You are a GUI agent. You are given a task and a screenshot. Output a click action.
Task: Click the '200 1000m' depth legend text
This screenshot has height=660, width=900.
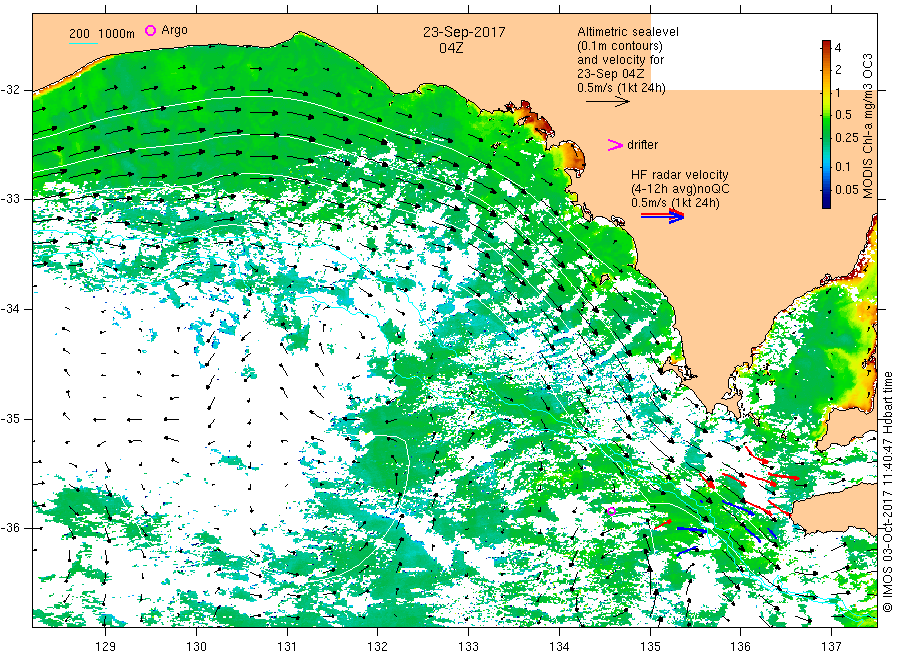102,34
